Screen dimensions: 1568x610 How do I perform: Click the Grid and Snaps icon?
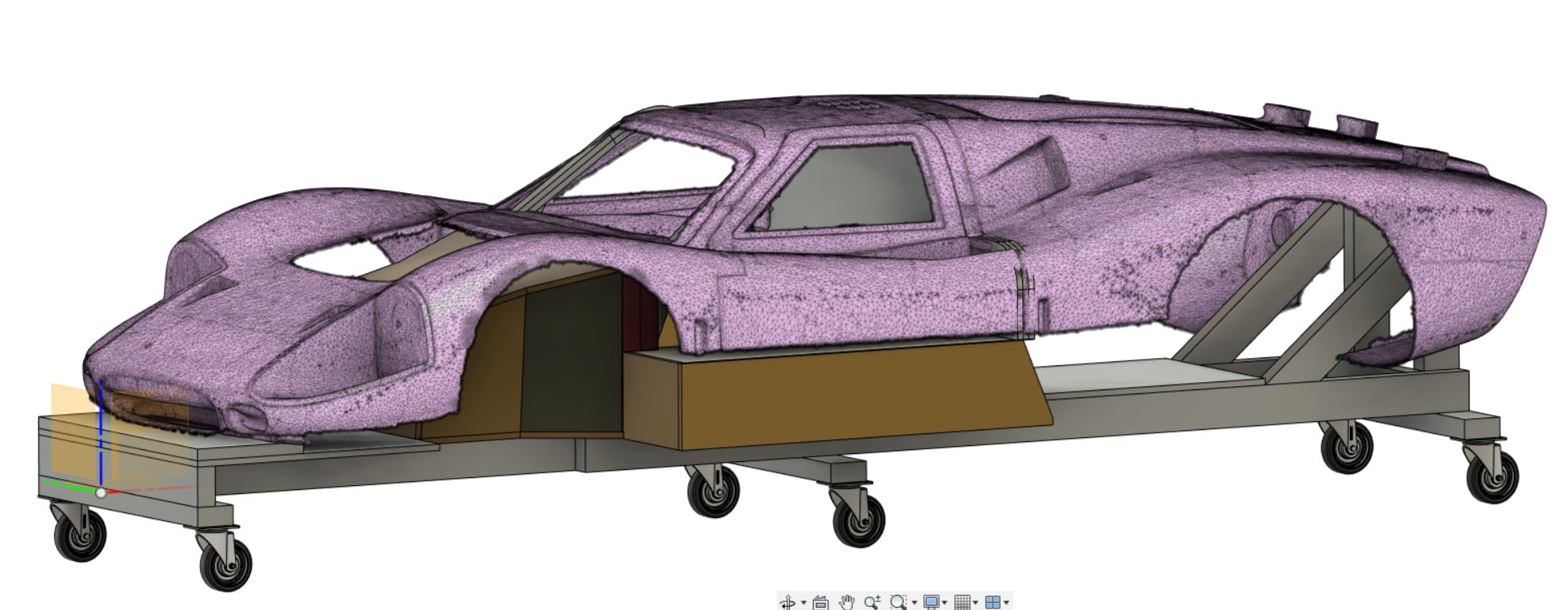[962, 602]
